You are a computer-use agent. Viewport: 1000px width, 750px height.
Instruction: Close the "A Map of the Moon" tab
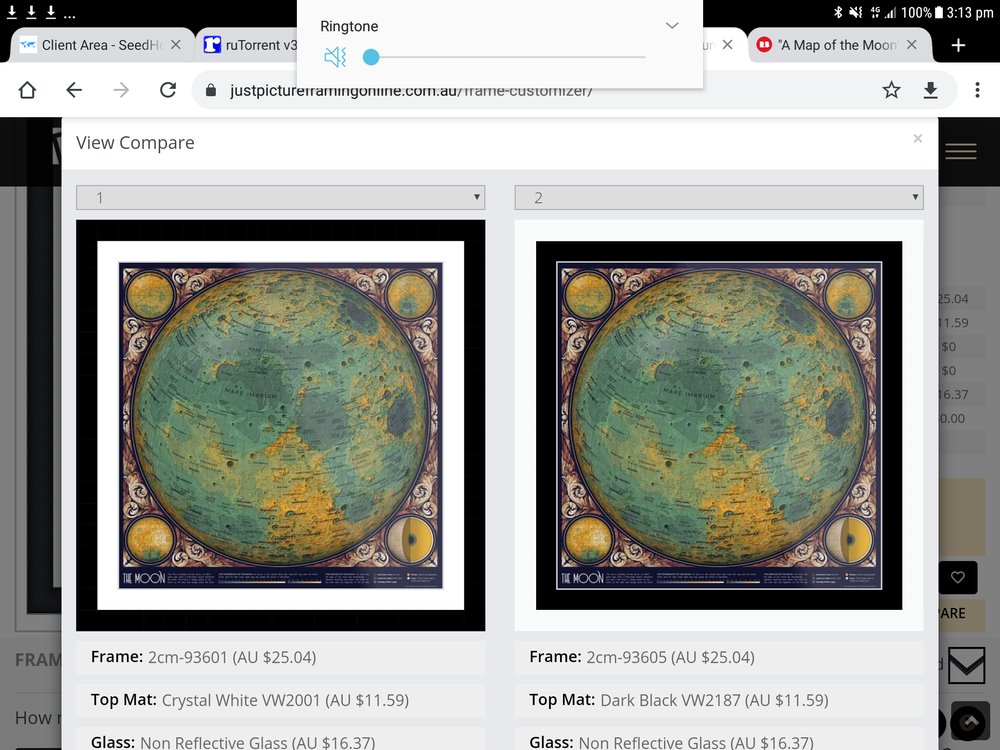click(911, 45)
